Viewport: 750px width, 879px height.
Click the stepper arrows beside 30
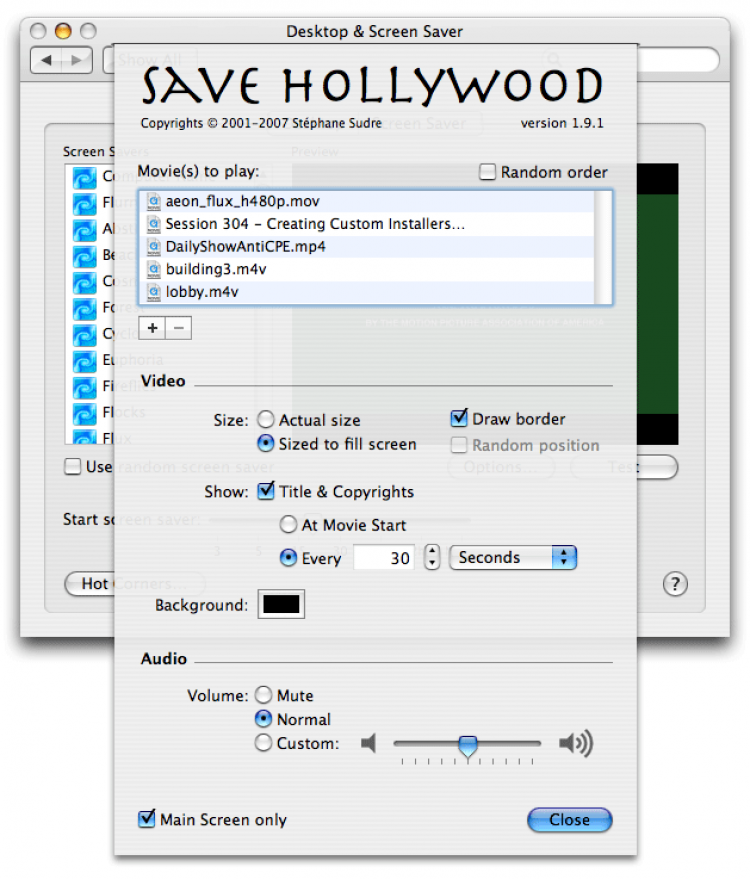point(432,558)
